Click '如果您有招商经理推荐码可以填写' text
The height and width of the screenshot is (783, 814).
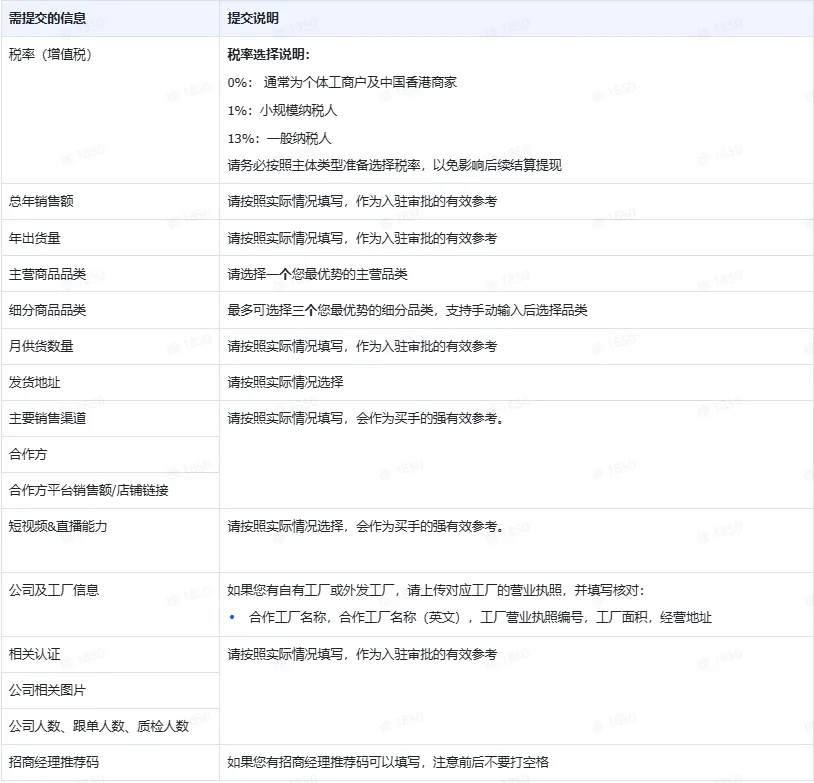point(324,762)
